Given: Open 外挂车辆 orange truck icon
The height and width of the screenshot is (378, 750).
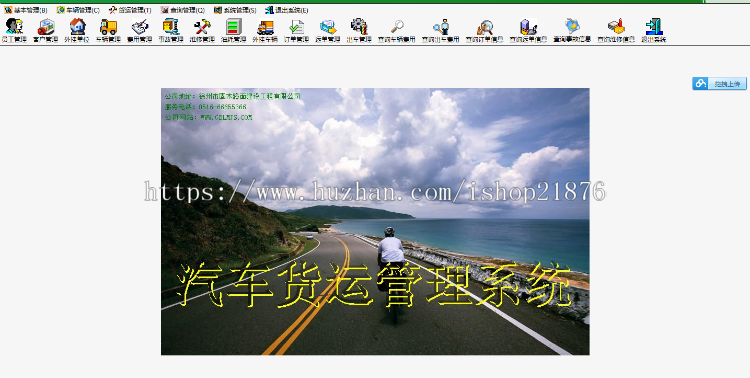Looking at the screenshot, I should (x=265, y=31).
